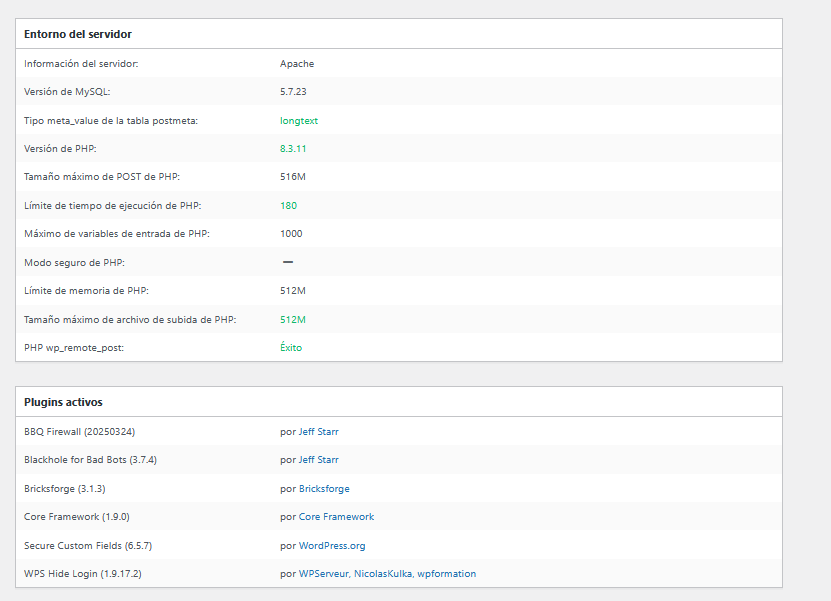Viewport: 831px width, 601px height.
Task: Open Jeff Starr link for Blackhole for Bad Bots
Action: click(318, 460)
